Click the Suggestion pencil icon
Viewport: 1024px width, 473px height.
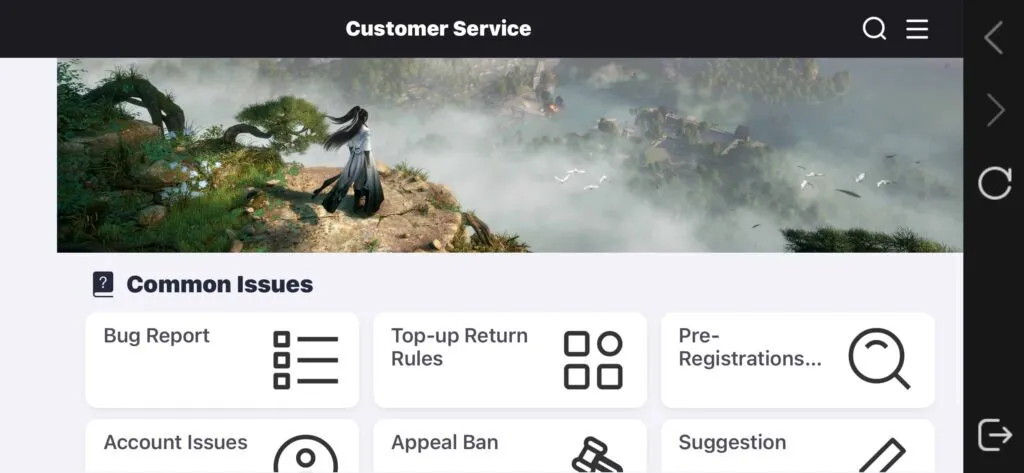(x=882, y=455)
